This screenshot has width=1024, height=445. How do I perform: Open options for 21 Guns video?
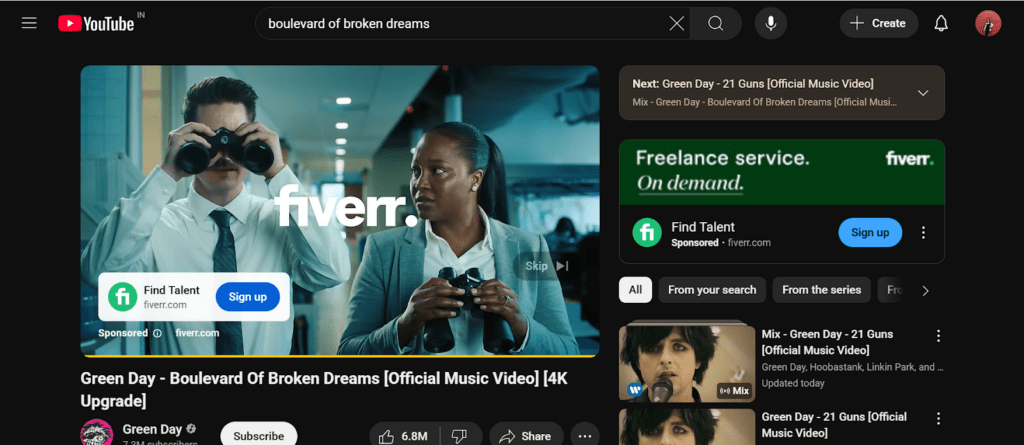tap(938, 418)
